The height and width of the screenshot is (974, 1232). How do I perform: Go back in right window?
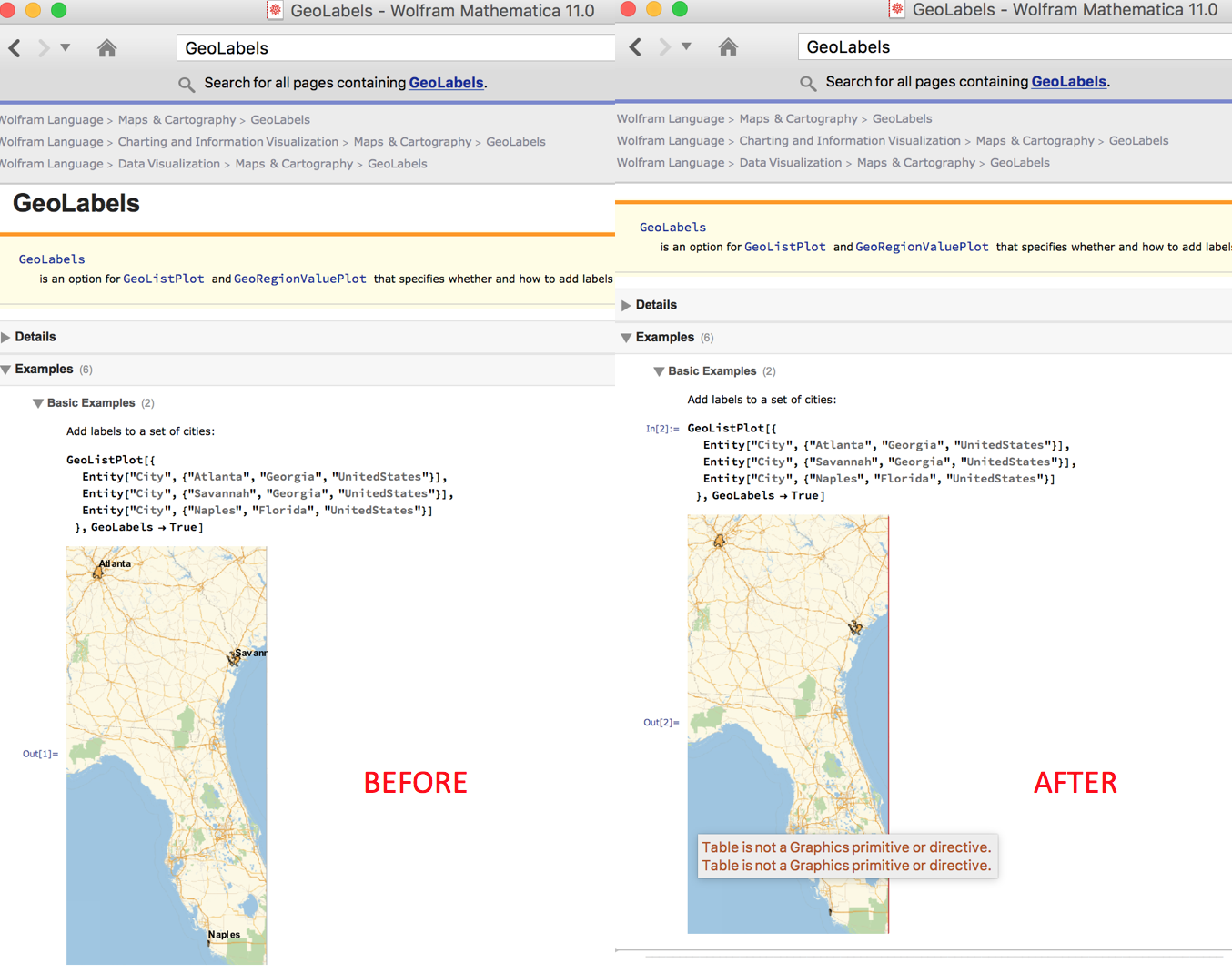(x=635, y=47)
